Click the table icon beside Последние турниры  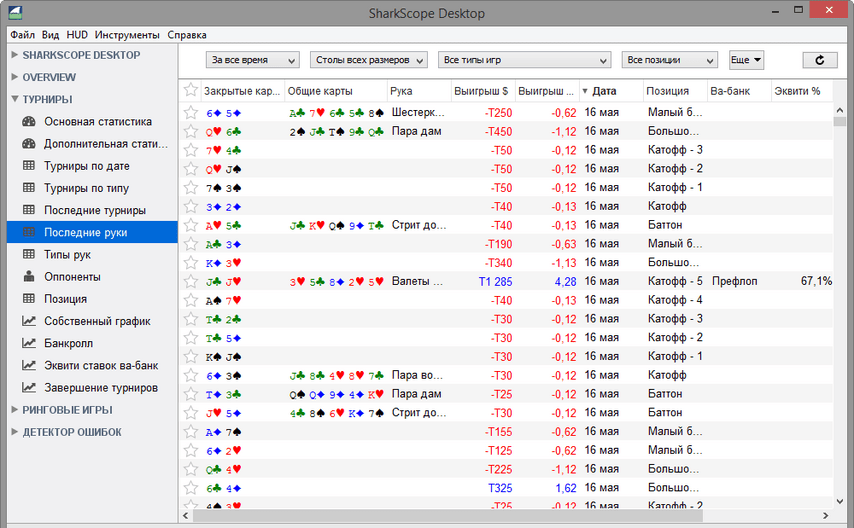(29, 210)
